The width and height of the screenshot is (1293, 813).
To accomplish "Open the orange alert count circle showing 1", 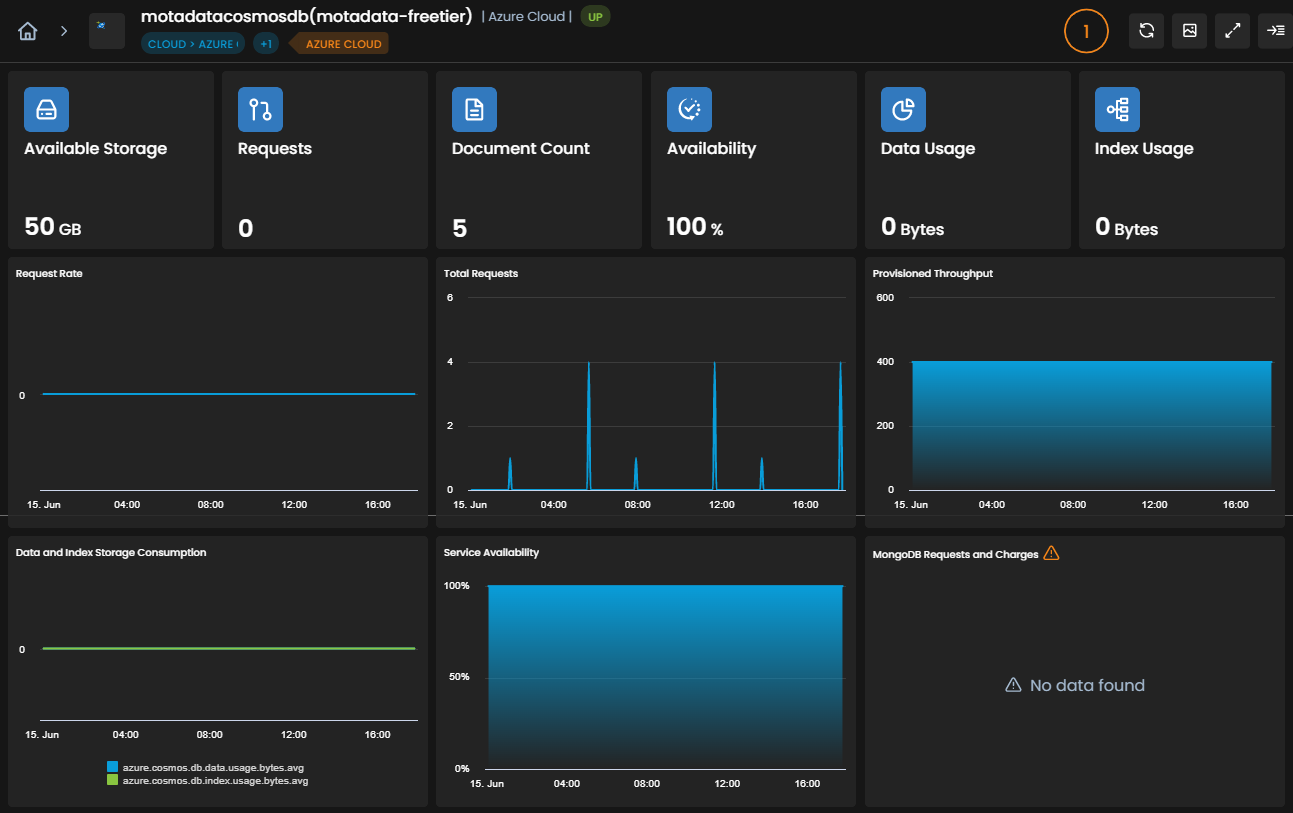I will click(x=1086, y=31).
